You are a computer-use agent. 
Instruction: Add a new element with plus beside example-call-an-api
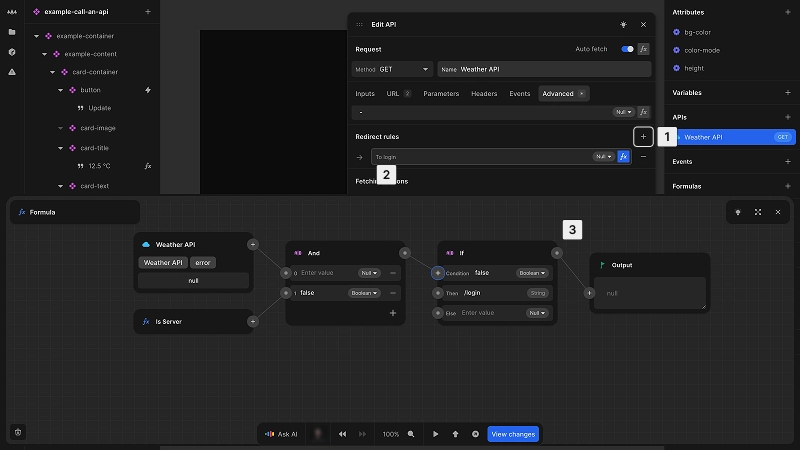(148, 11)
